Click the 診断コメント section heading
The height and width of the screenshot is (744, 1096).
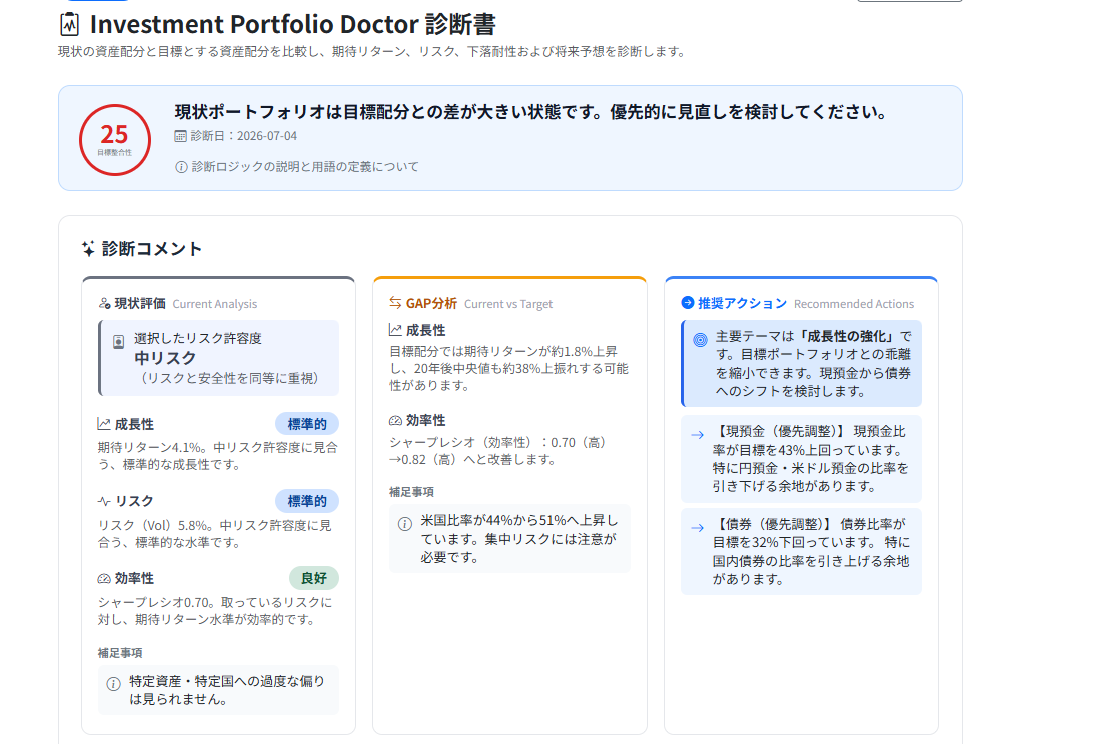[152, 248]
